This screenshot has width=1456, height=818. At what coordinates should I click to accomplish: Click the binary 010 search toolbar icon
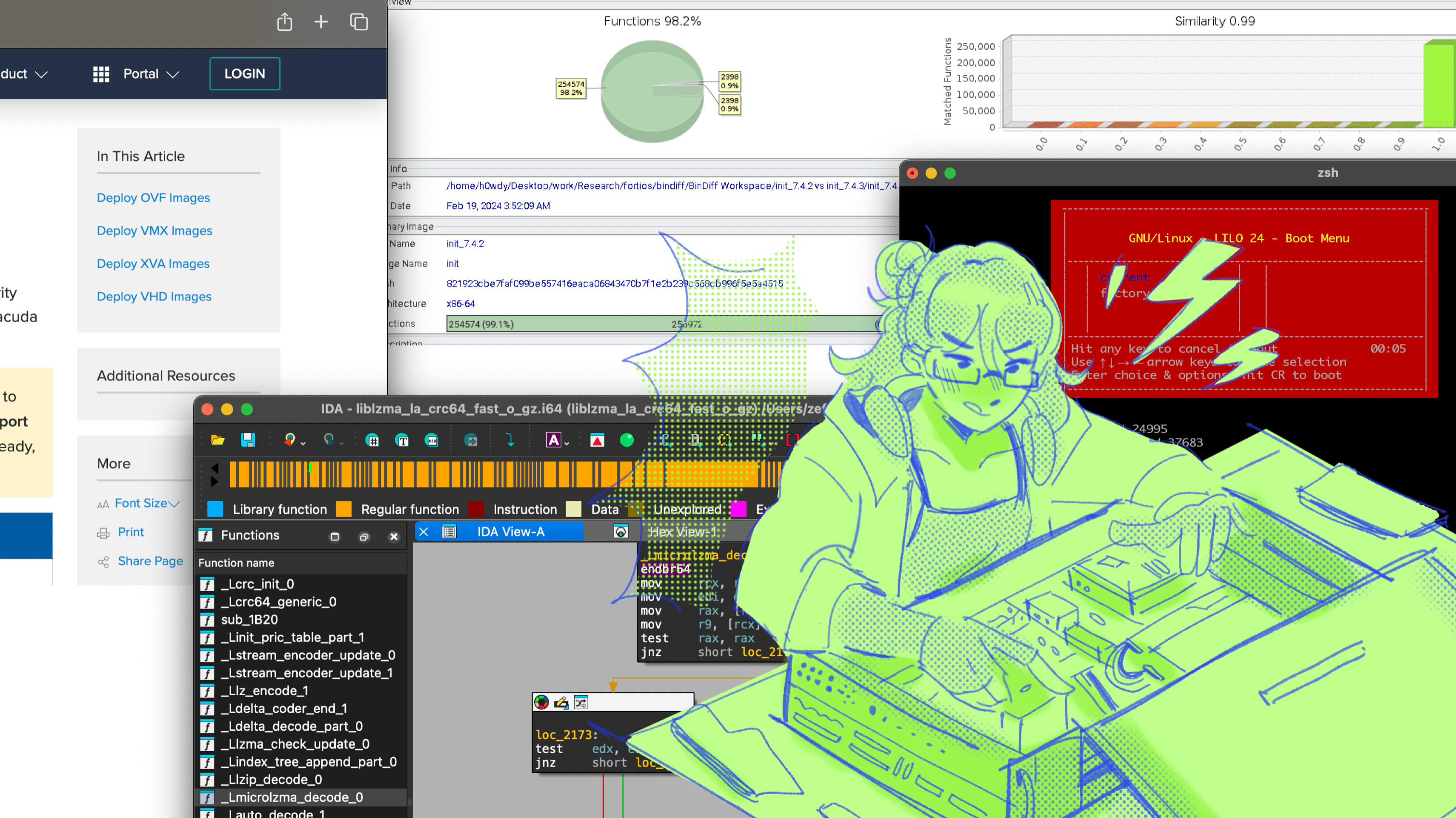click(432, 440)
